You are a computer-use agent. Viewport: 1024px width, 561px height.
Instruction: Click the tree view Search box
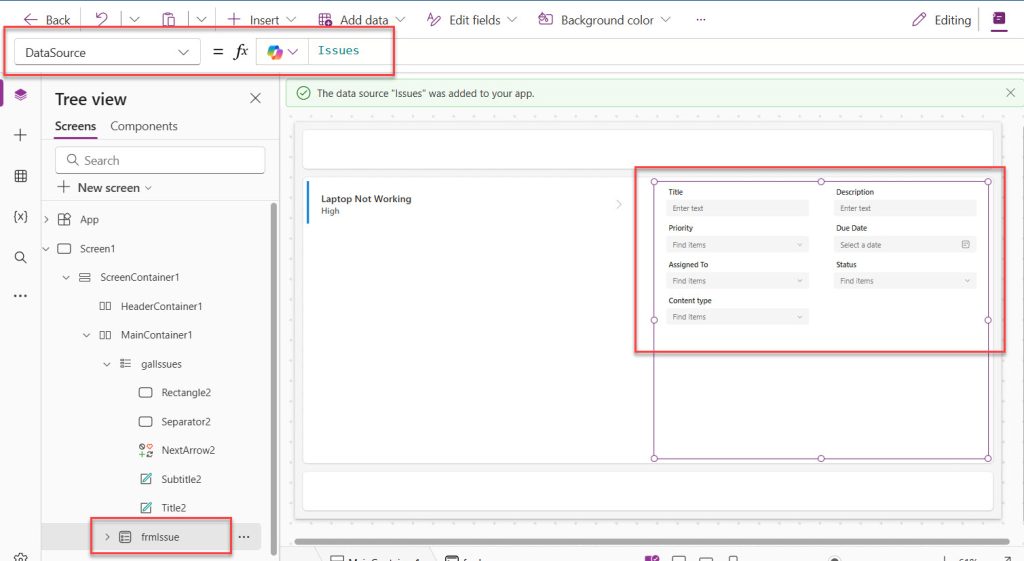point(160,160)
